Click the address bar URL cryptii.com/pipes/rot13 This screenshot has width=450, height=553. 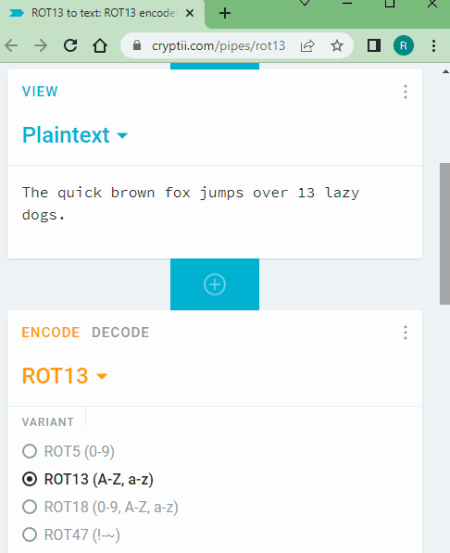218,45
